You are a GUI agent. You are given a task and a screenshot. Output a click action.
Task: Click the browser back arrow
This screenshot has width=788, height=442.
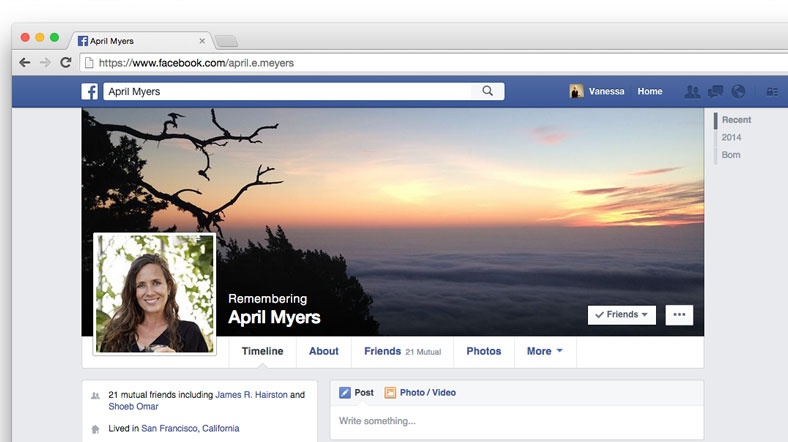point(24,63)
